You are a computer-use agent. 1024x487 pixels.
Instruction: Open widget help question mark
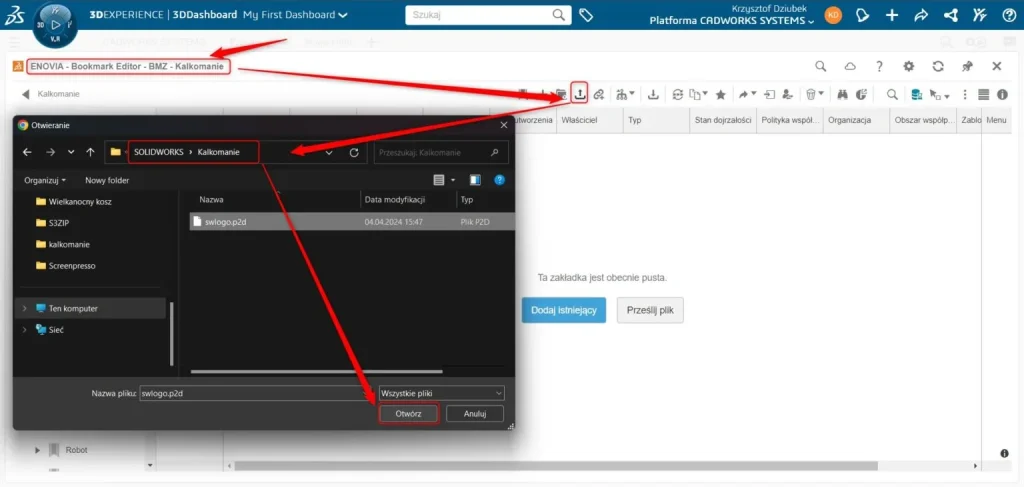(880, 66)
